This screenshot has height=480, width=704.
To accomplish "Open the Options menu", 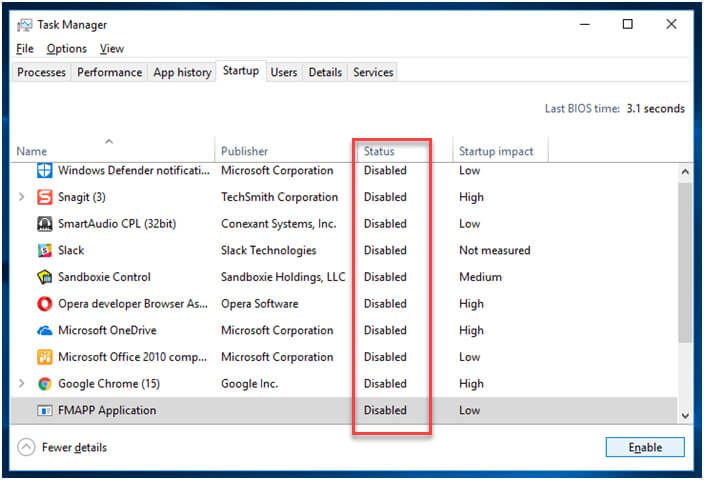I will [66, 48].
